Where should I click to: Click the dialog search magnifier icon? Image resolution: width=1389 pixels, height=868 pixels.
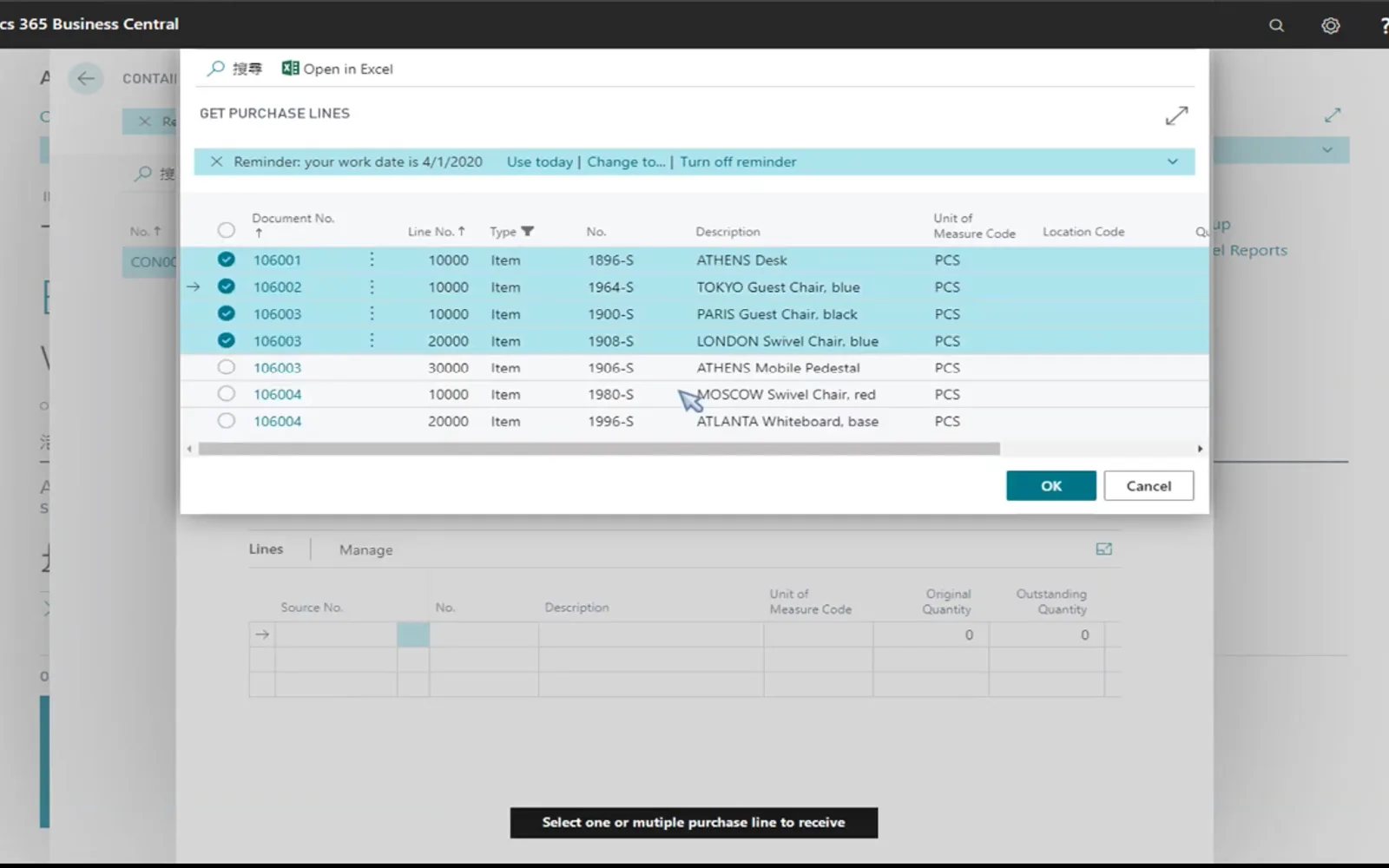(x=215, y=69)
